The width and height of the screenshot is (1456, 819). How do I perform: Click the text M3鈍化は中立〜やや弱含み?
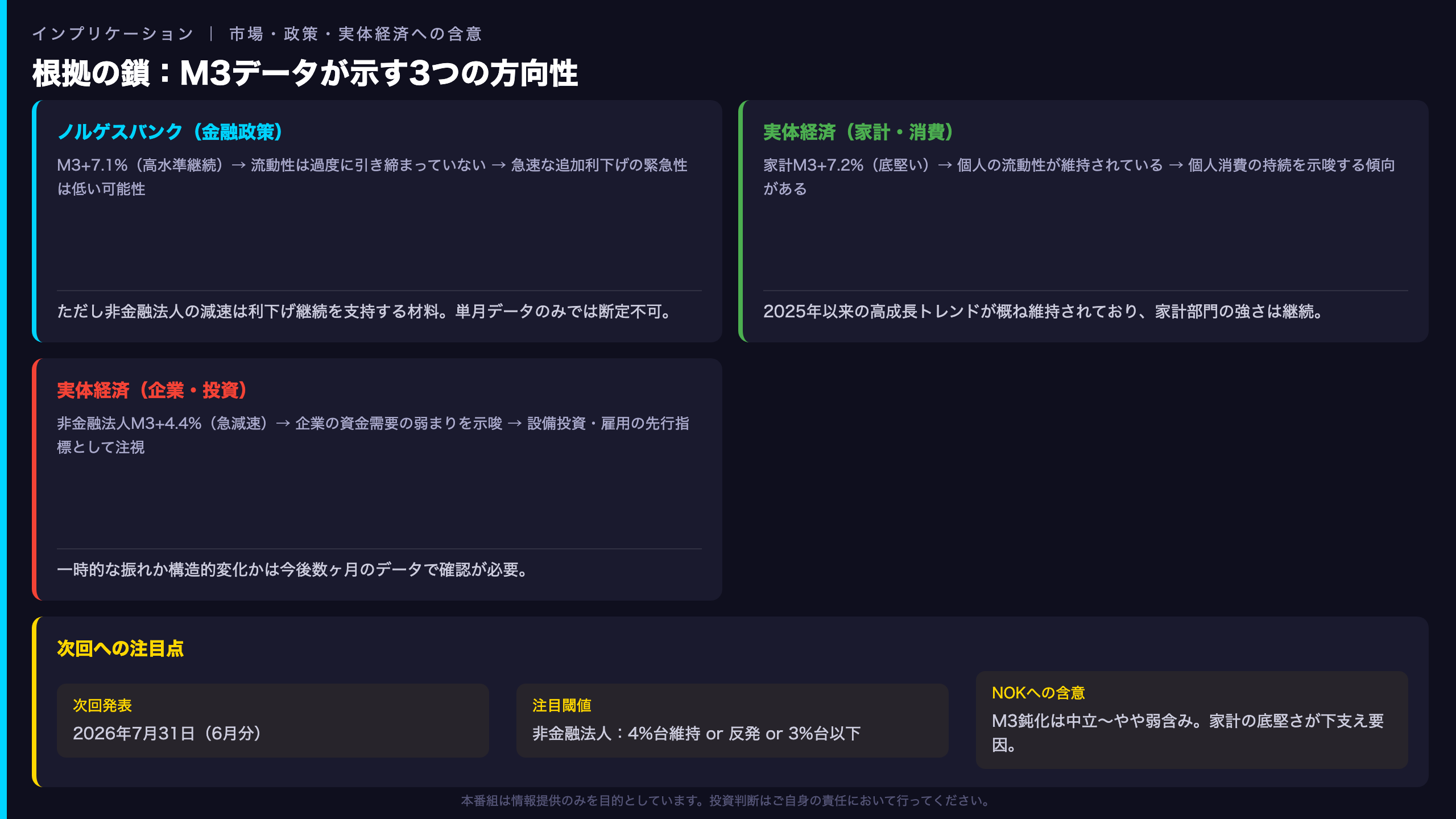pyautogui.click(x=1188, y=733)
